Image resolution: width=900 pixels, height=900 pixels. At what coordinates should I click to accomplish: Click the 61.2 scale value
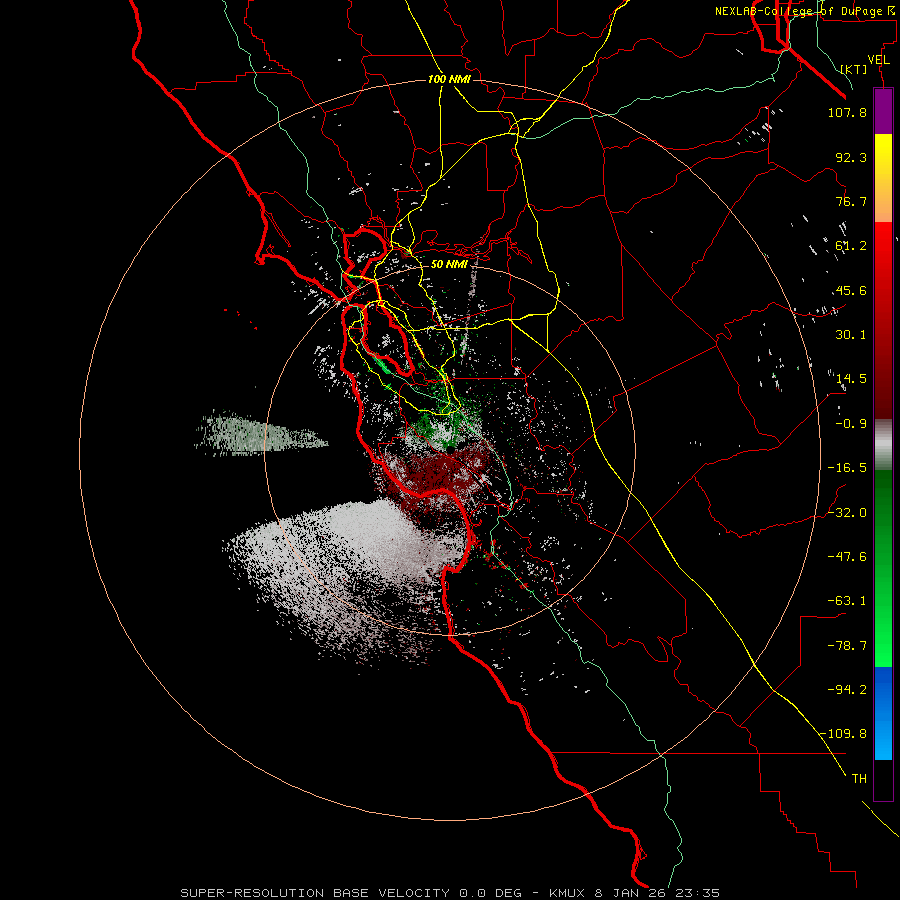[x=851, y=246]
